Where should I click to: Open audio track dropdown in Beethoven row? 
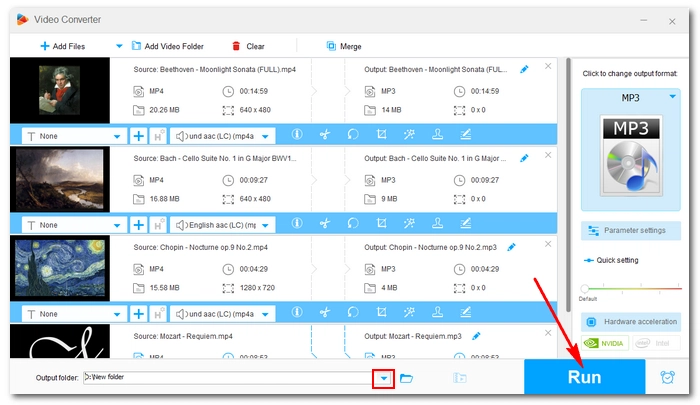(222, 136)
